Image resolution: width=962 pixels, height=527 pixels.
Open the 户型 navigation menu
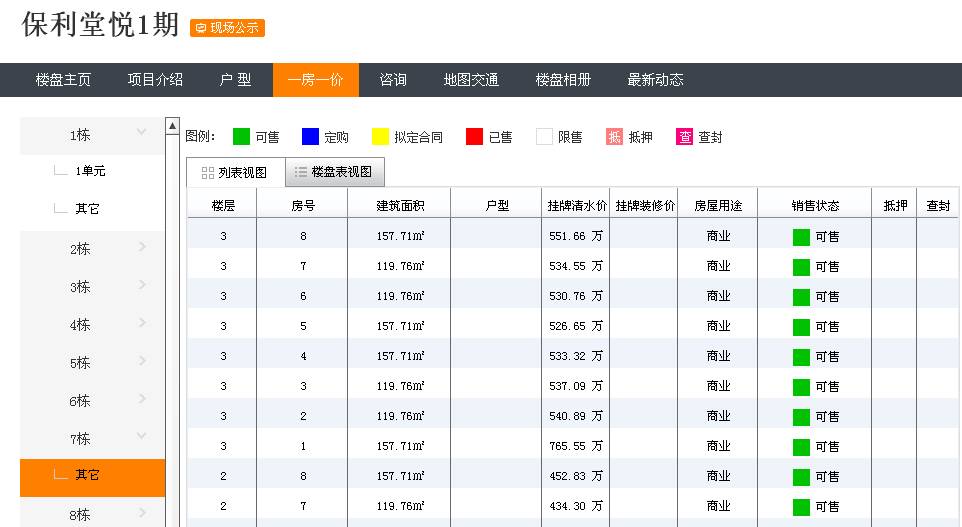(235, 80)
